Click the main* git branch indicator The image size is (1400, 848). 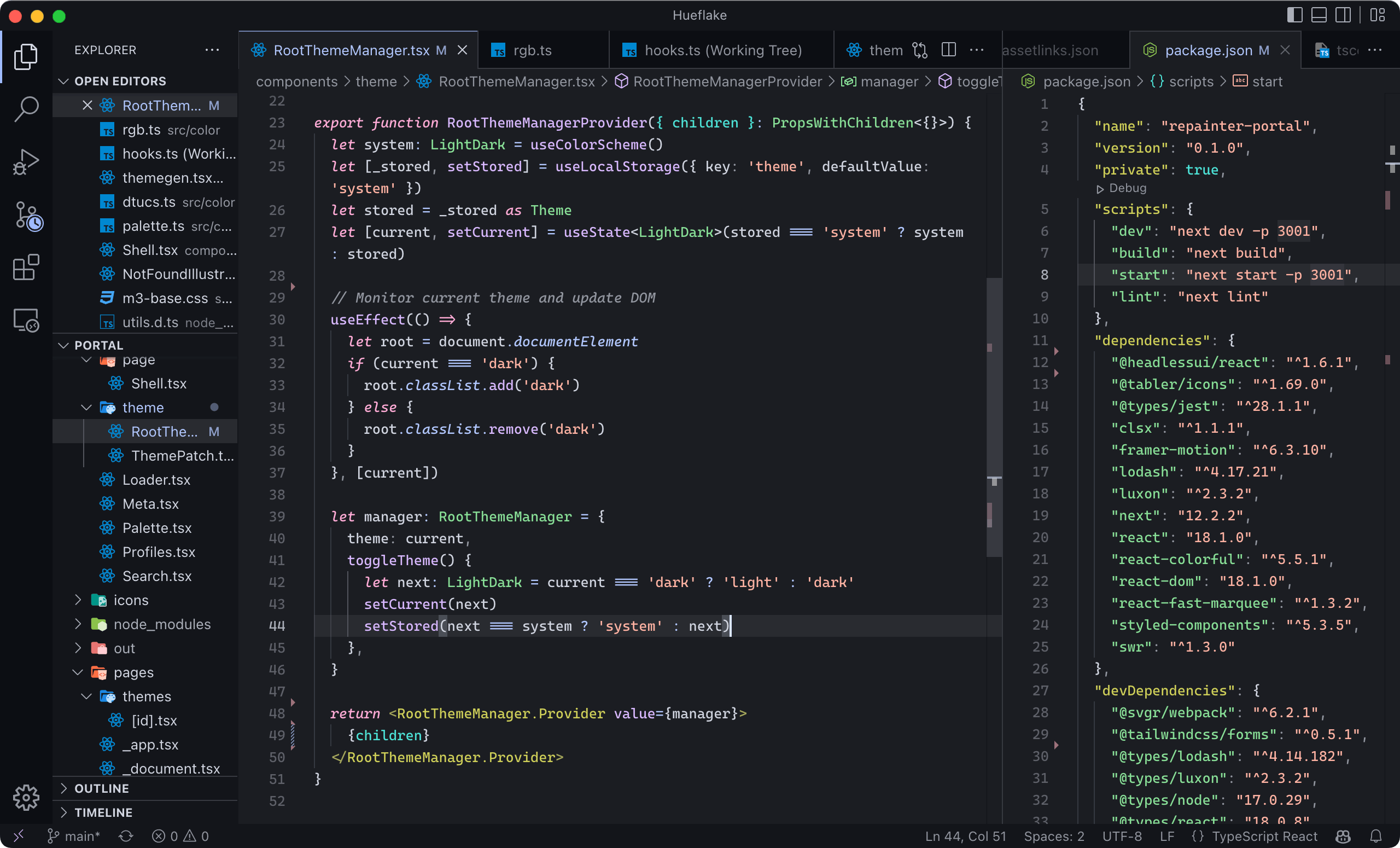click(x=74, y=836)
